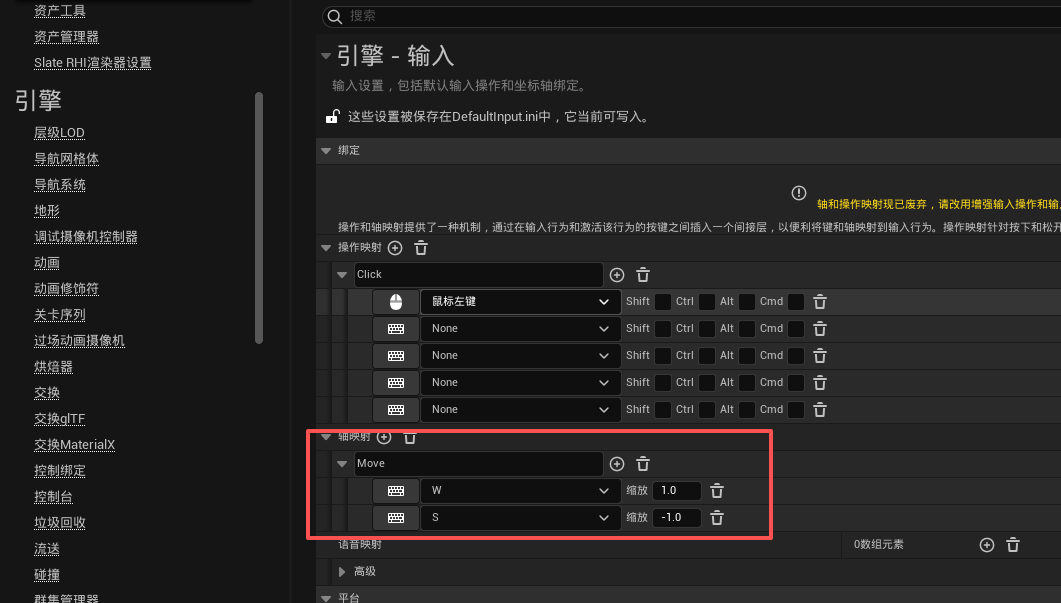Open 关卡序列 settings
The image size is (1061, 603).
(x=60, y=315)
